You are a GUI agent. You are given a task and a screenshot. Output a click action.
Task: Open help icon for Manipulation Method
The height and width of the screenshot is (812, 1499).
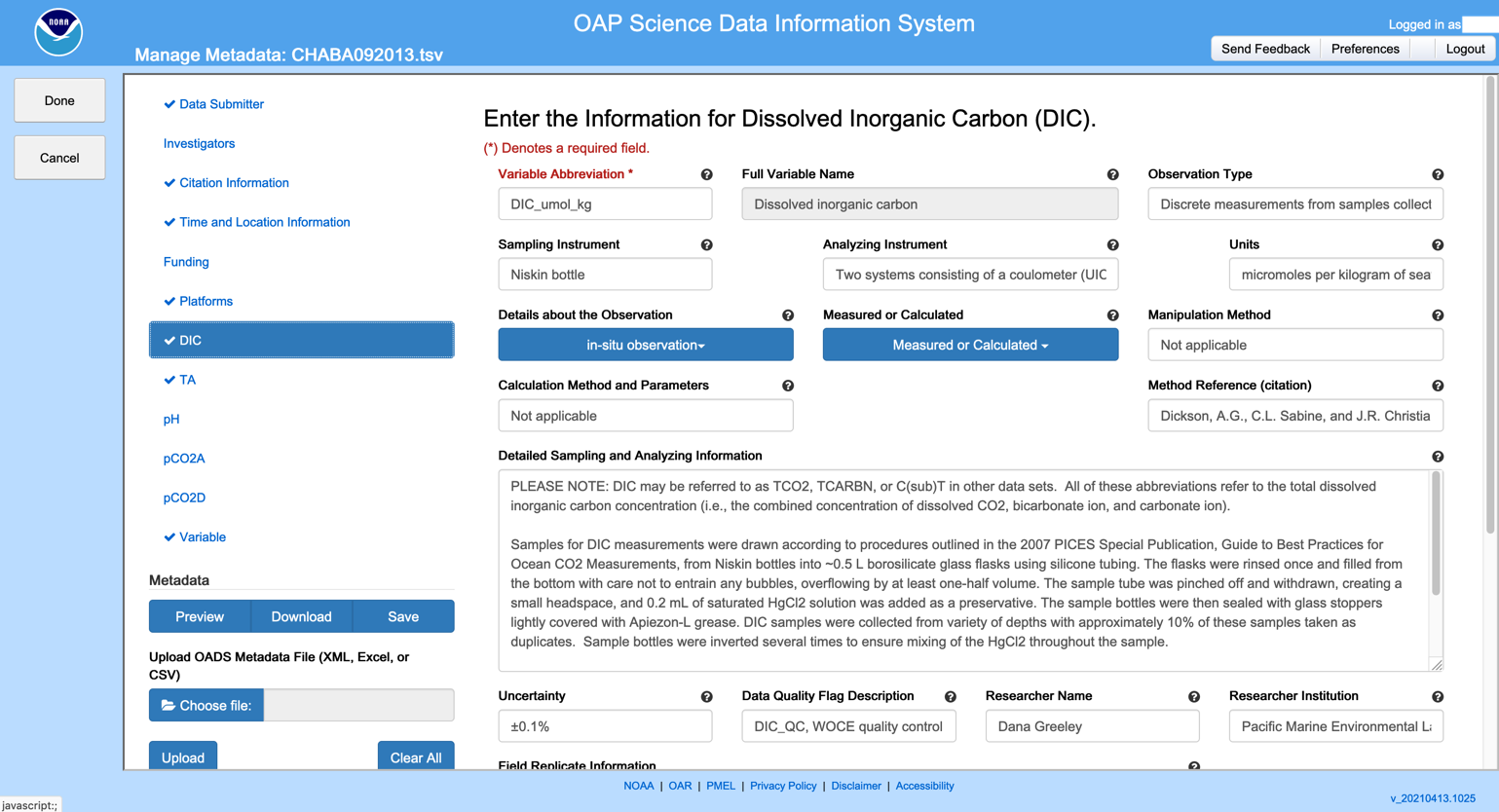[x=1438, y=315]
